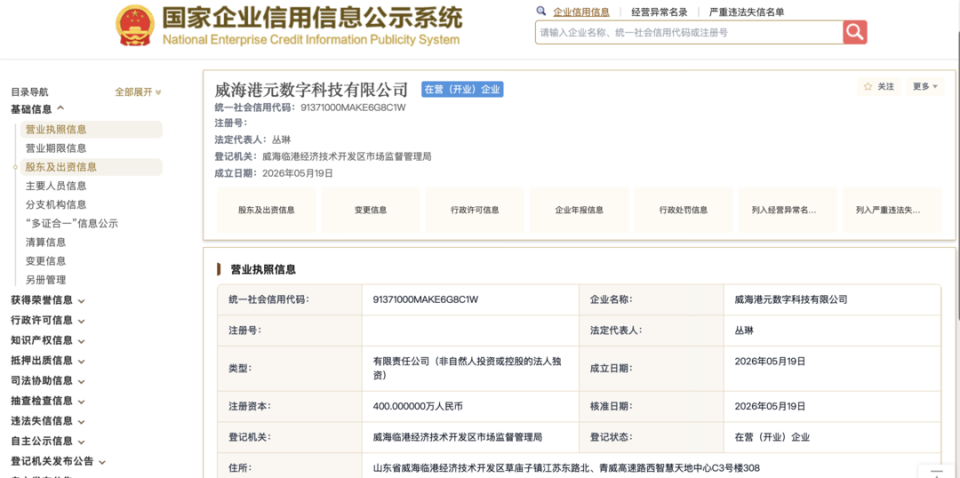
Task: Click the 行政许可信息 card button
Action: 475,210
